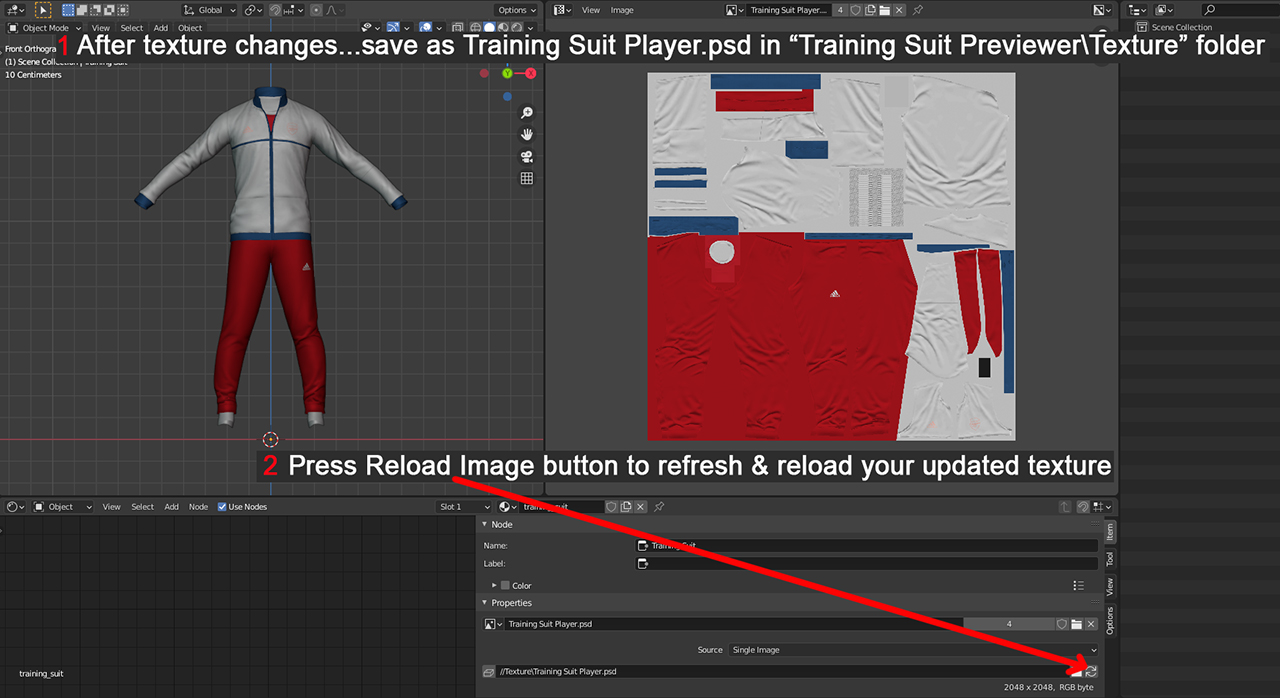Switch to rendered shading mode
1280x698 pixels.
(516, 28)
